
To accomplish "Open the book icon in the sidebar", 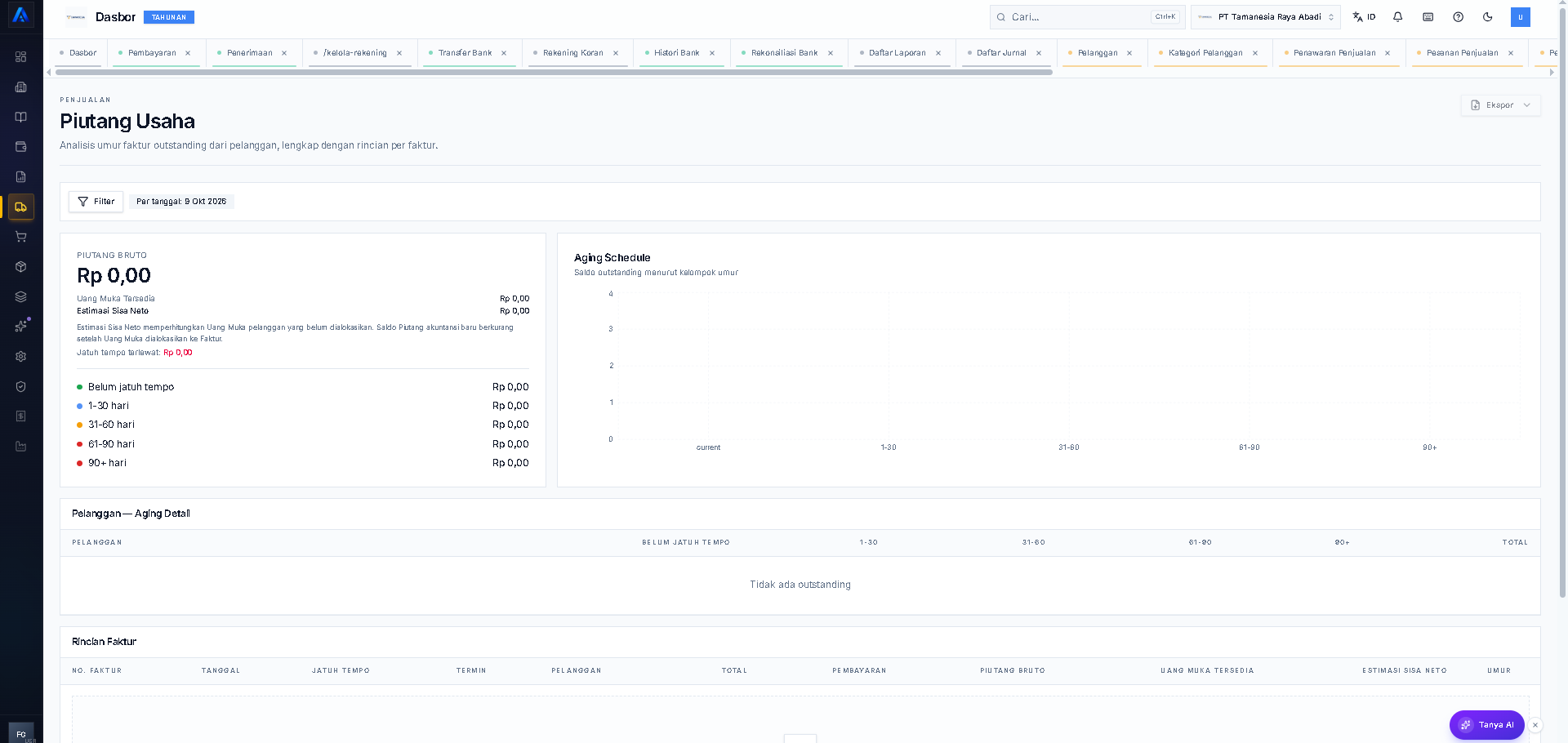I will (21, 117).
